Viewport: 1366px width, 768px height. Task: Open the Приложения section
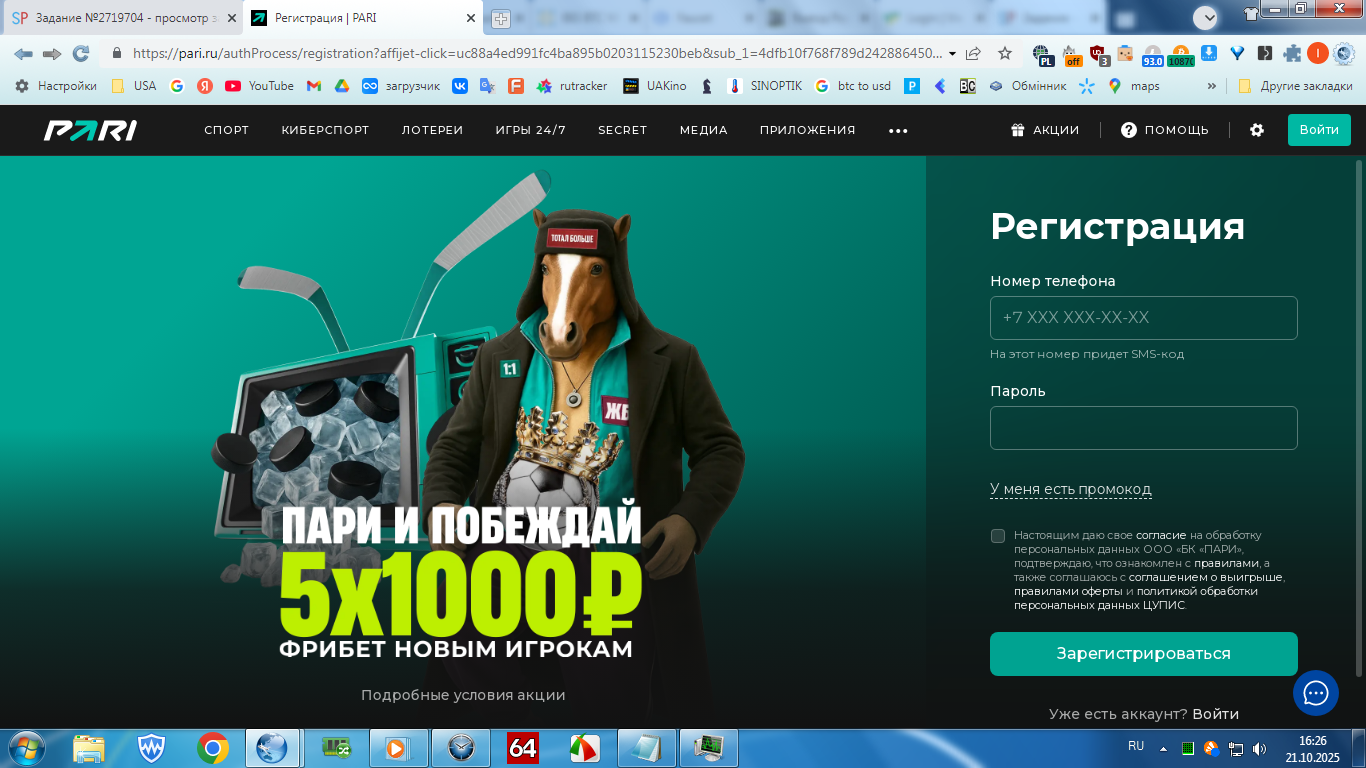coord(807,130)
